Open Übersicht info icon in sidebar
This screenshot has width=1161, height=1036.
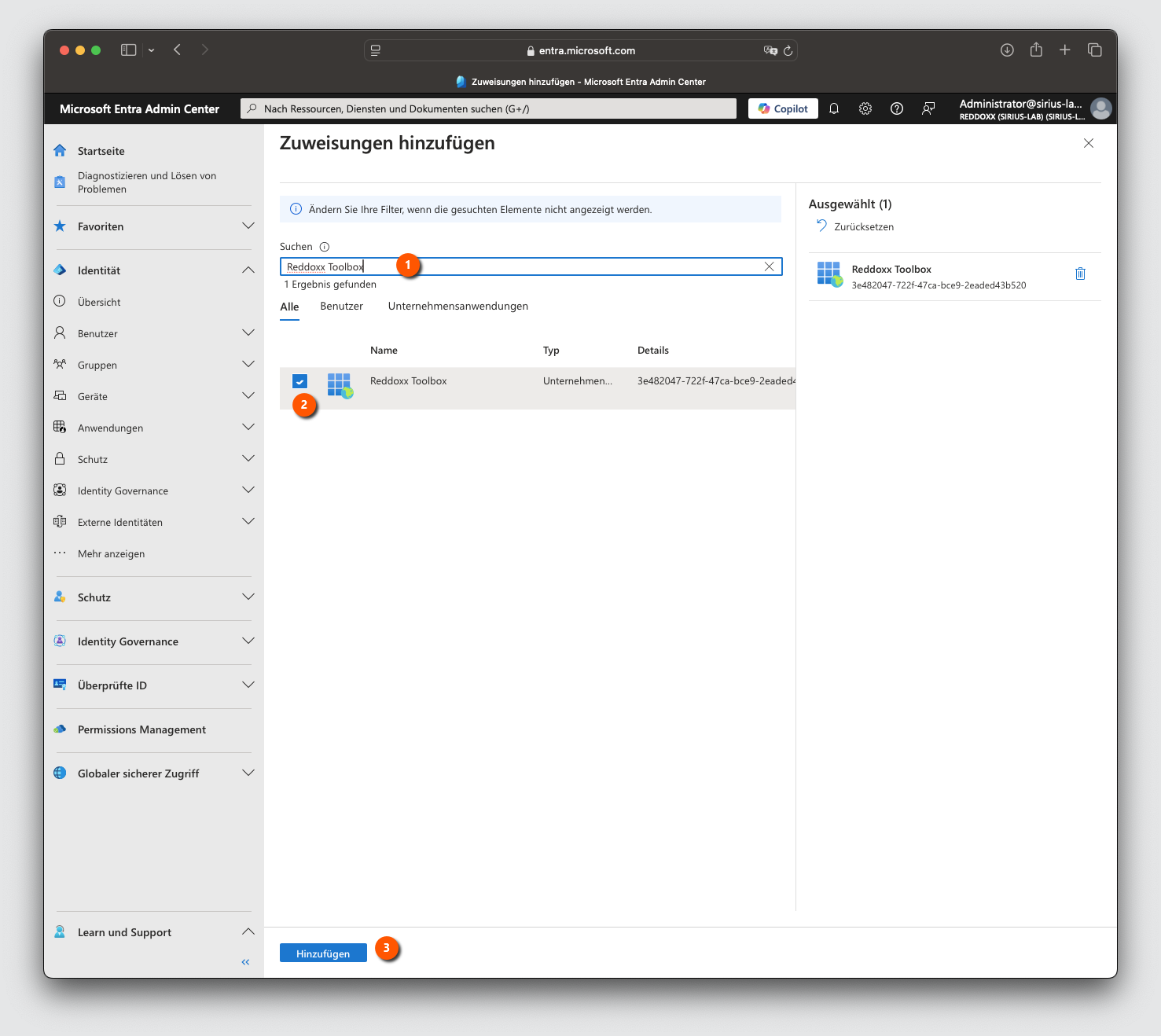pyautogui.click(x=60, y=301)
